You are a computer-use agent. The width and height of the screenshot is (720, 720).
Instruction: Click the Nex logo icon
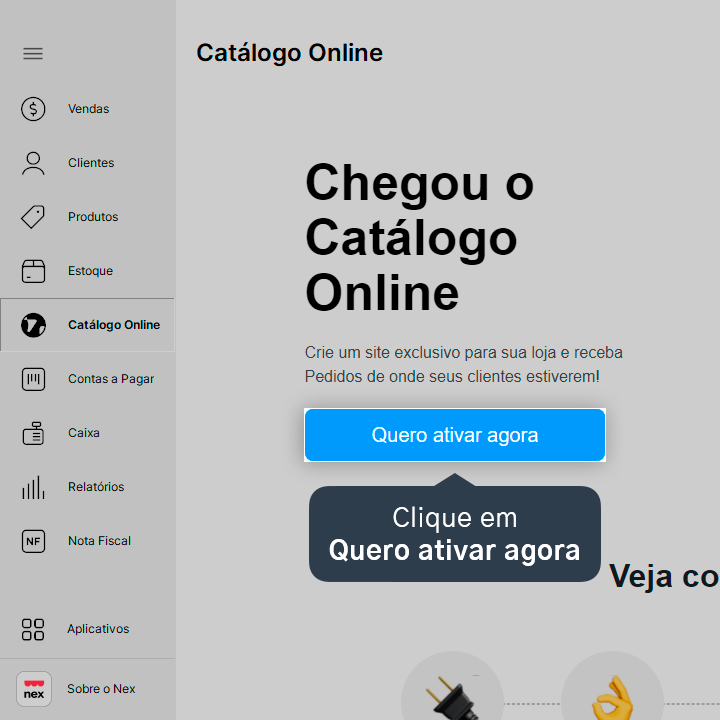pos(34,689)
